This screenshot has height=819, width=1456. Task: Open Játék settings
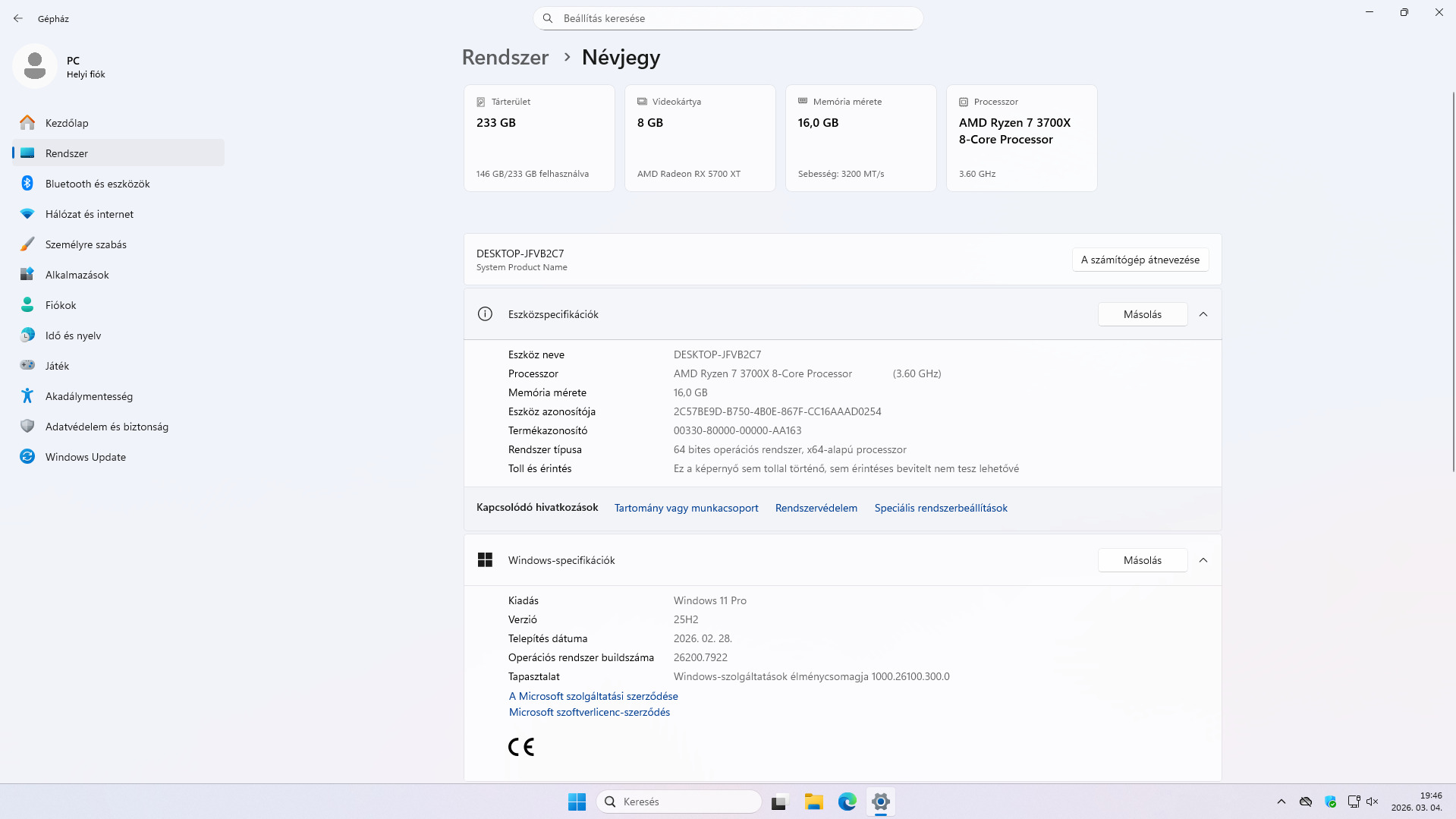(x=118, y=366)
